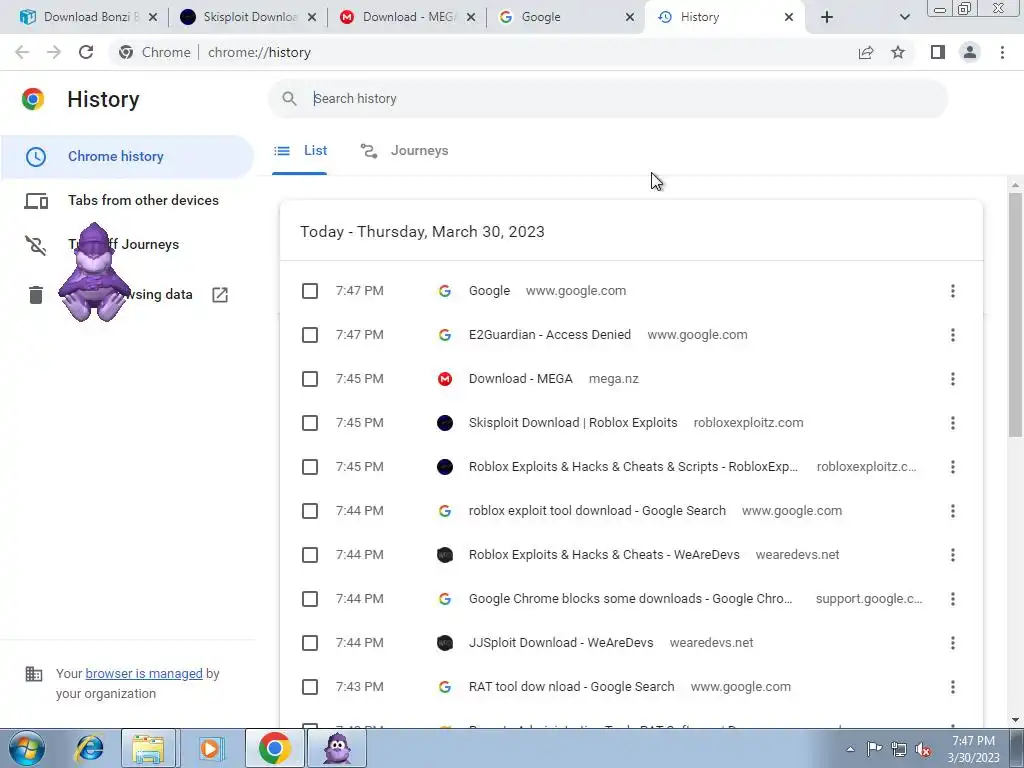Screen dimensions: 1024x768
Task: Share this page icon in address bar
Action: coord(866,52)
